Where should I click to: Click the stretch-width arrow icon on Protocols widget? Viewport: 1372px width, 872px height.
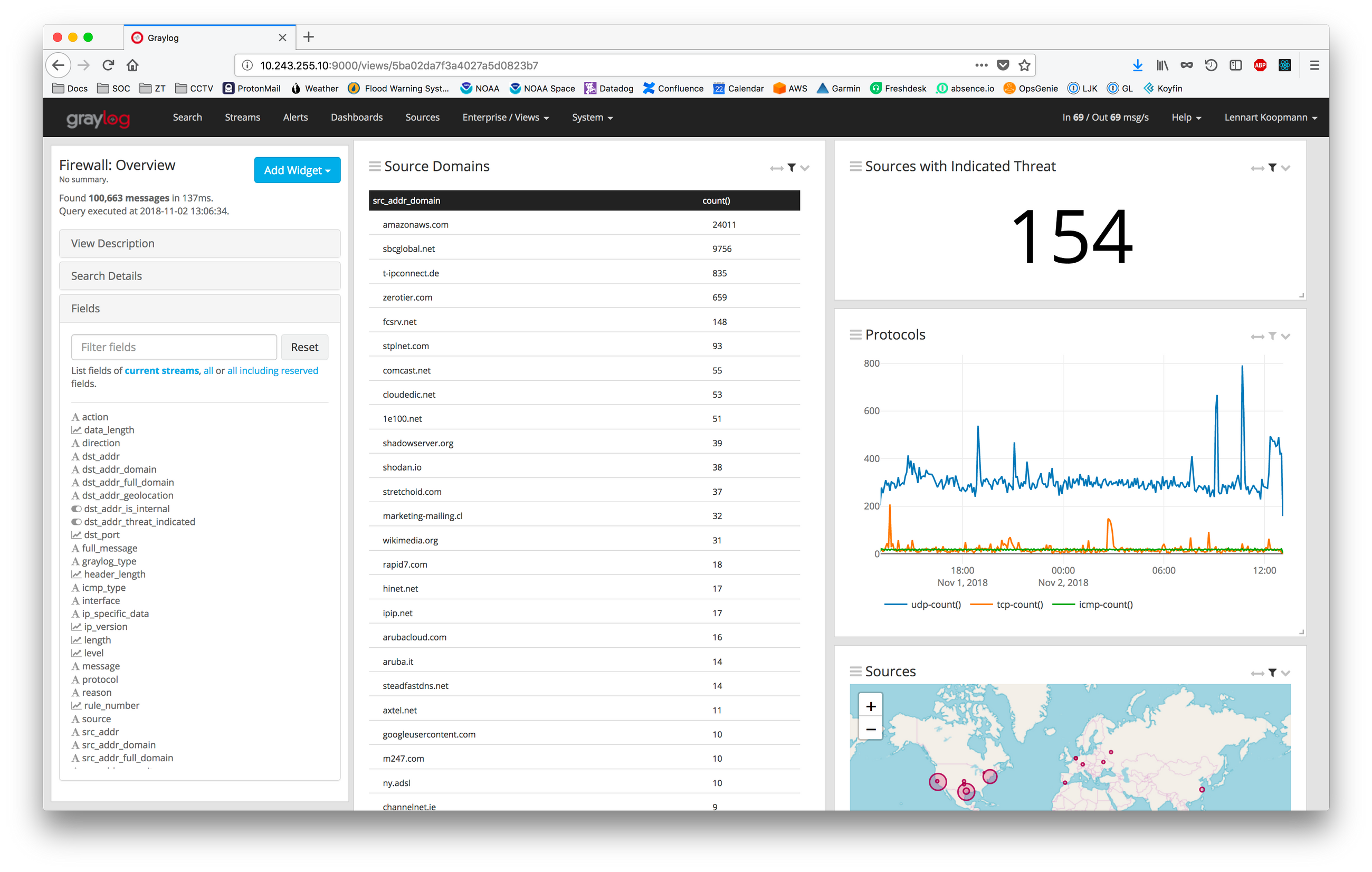[x=1257, y=337]
